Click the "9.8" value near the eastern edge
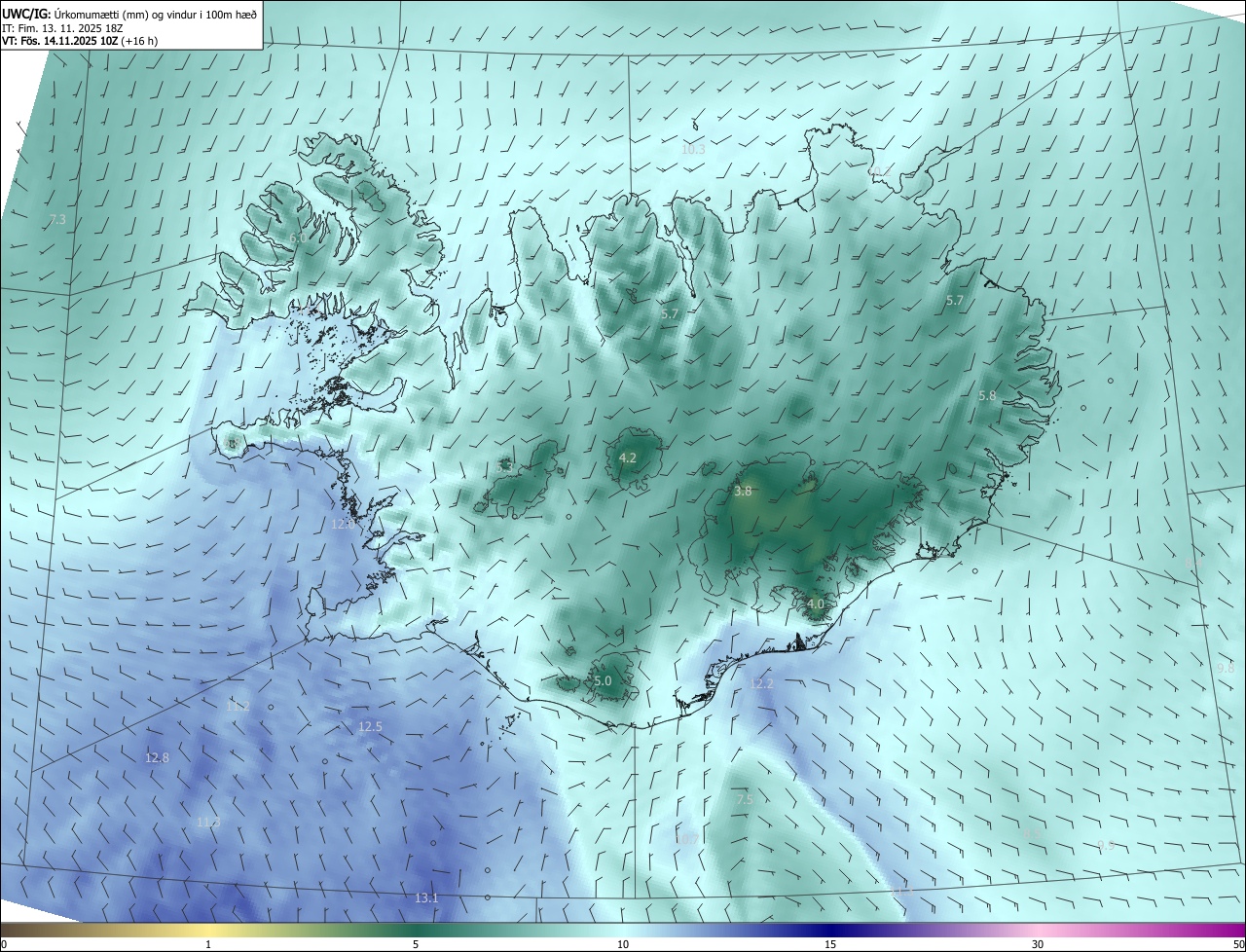 click(x=1226, y=668)
